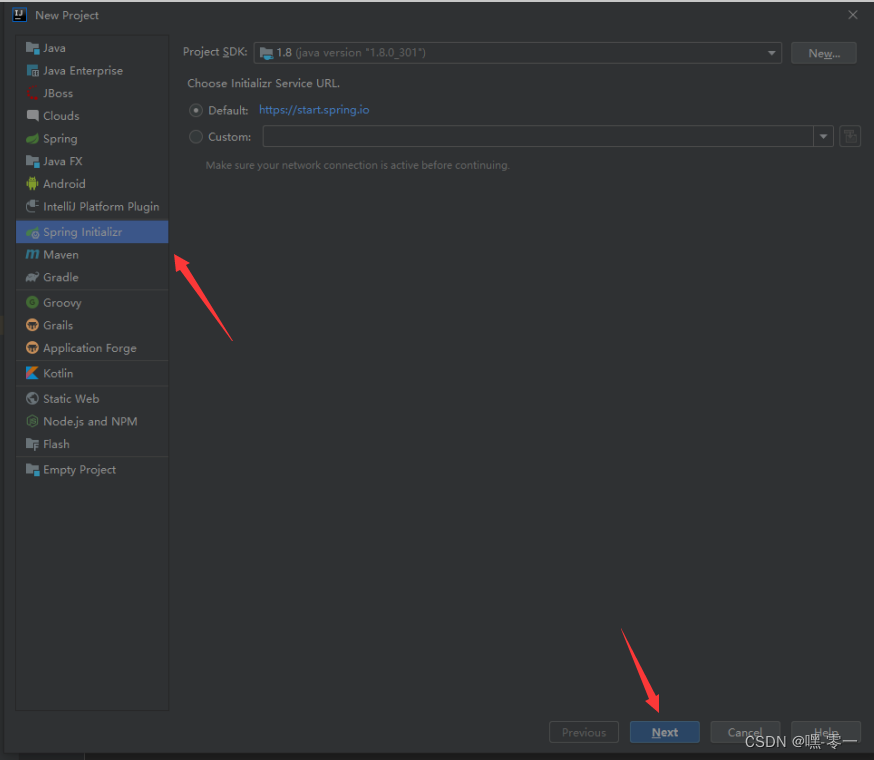Click the Spring leaf icon

click(x=32, y=139)
